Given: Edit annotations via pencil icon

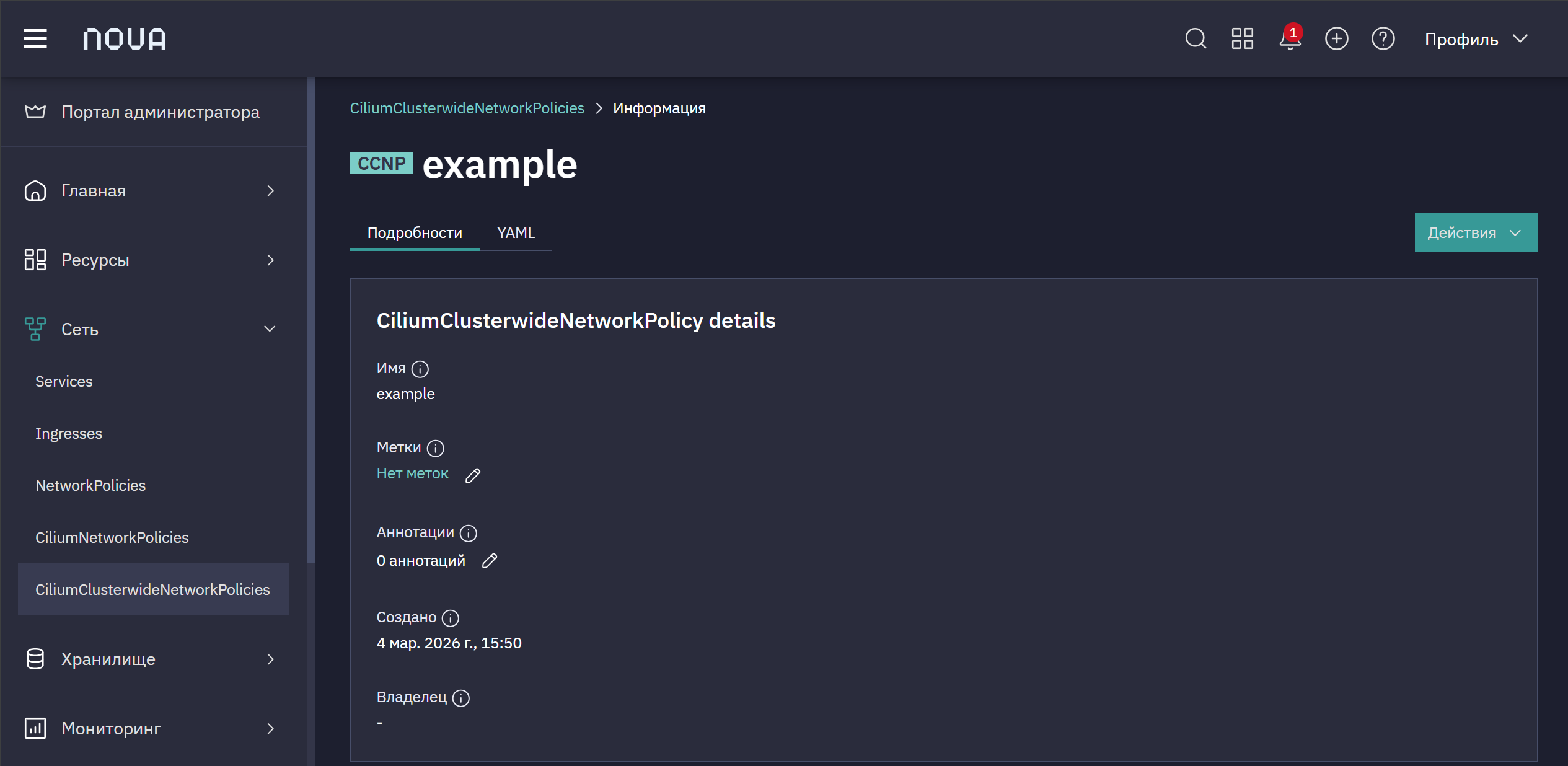Looking at the screenshot, I should (x=490, y=561).
